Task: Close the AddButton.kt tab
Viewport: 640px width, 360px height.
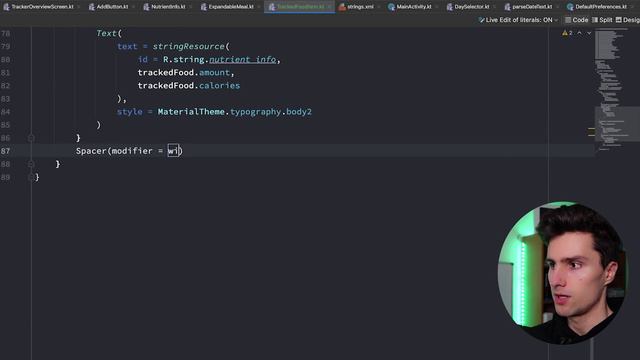Action: pos(133,7)
